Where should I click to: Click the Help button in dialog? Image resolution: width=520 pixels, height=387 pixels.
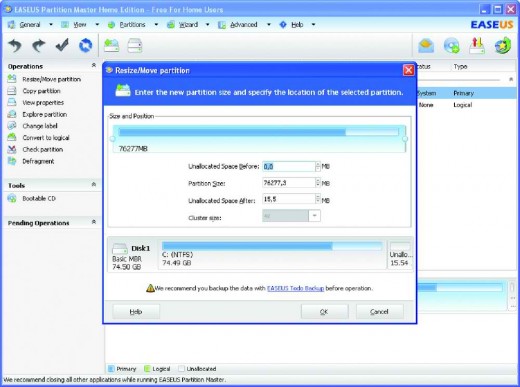coord(136,312)
